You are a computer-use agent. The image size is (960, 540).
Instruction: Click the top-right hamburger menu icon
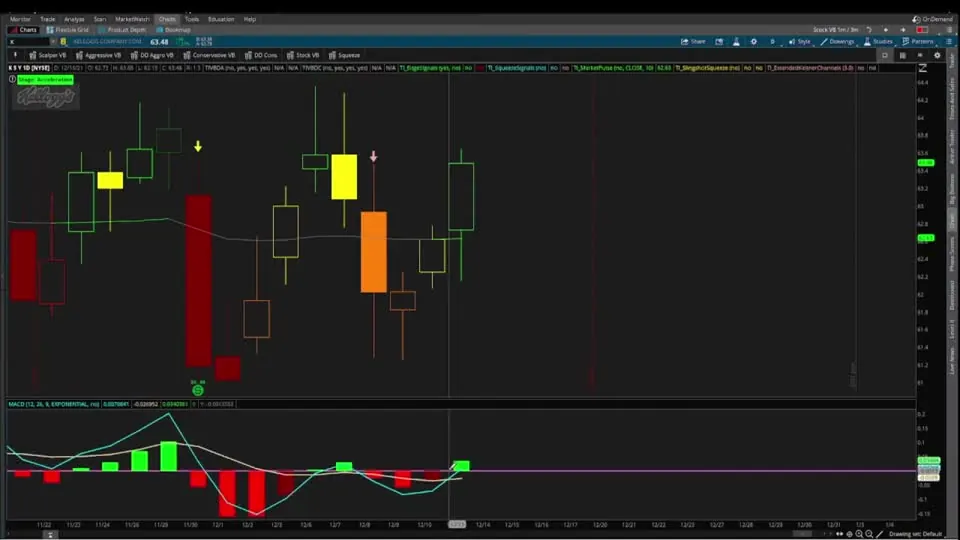pos(949,29)
